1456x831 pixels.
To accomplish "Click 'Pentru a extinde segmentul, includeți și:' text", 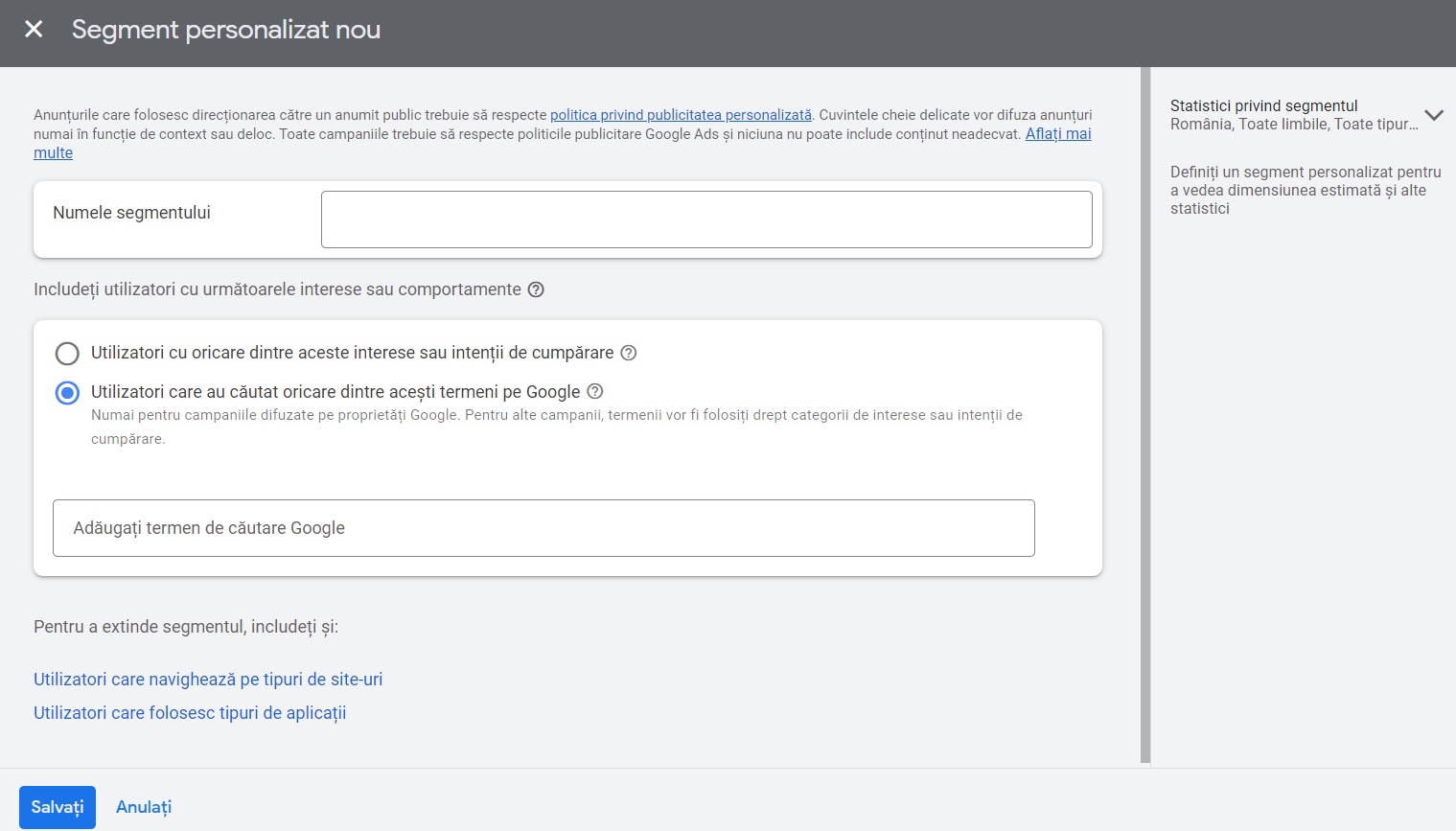I will click(x=186, y=627).
